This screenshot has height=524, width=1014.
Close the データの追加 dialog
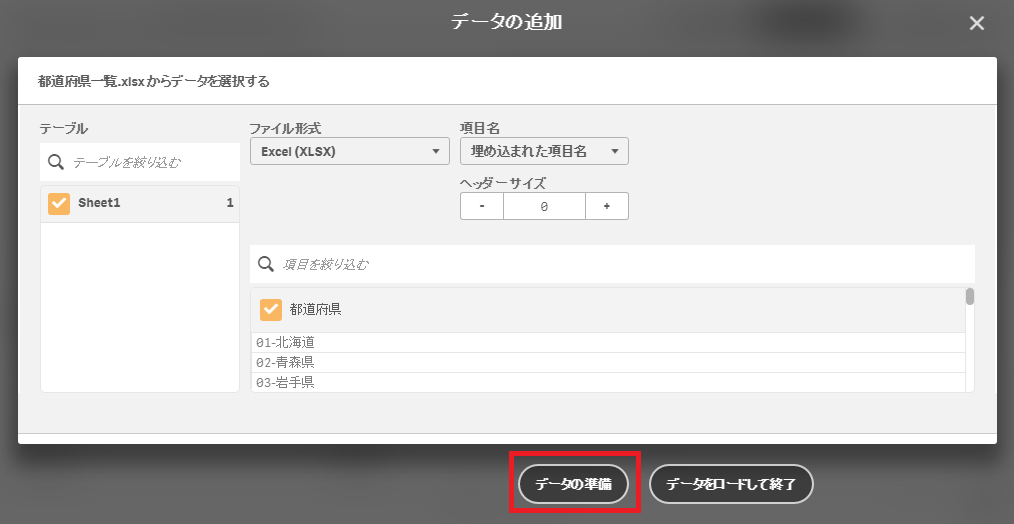click(x=977, y=23)
